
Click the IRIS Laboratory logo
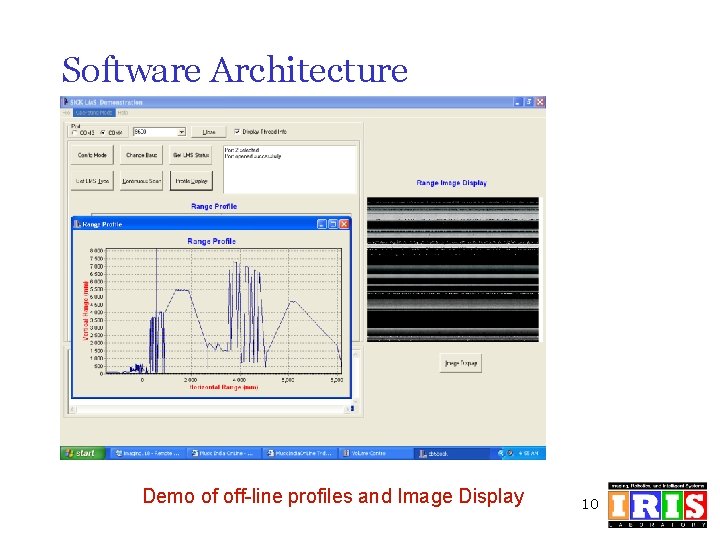(658, 505)
